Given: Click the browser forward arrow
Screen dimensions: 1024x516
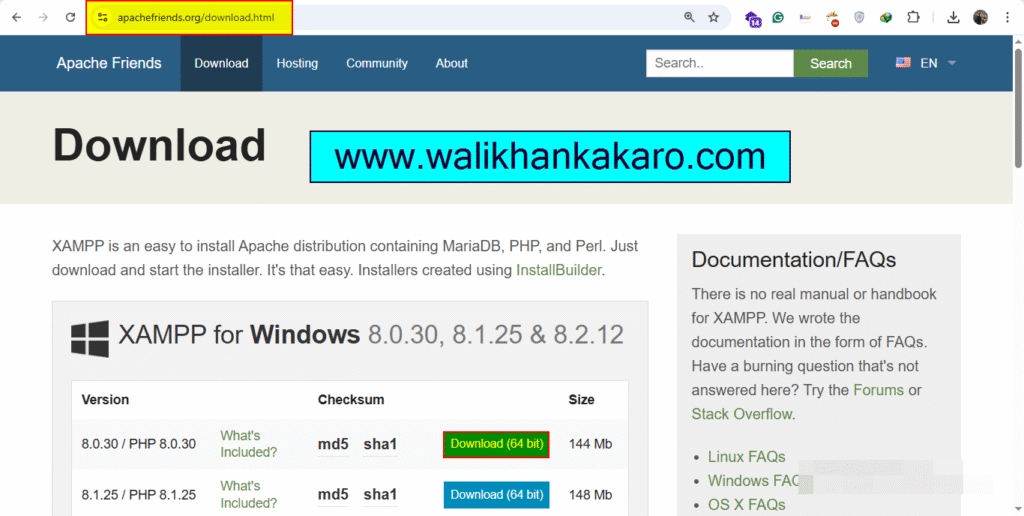Looking at the screenshot, I should pyautogui.click(x=43, y=18).
